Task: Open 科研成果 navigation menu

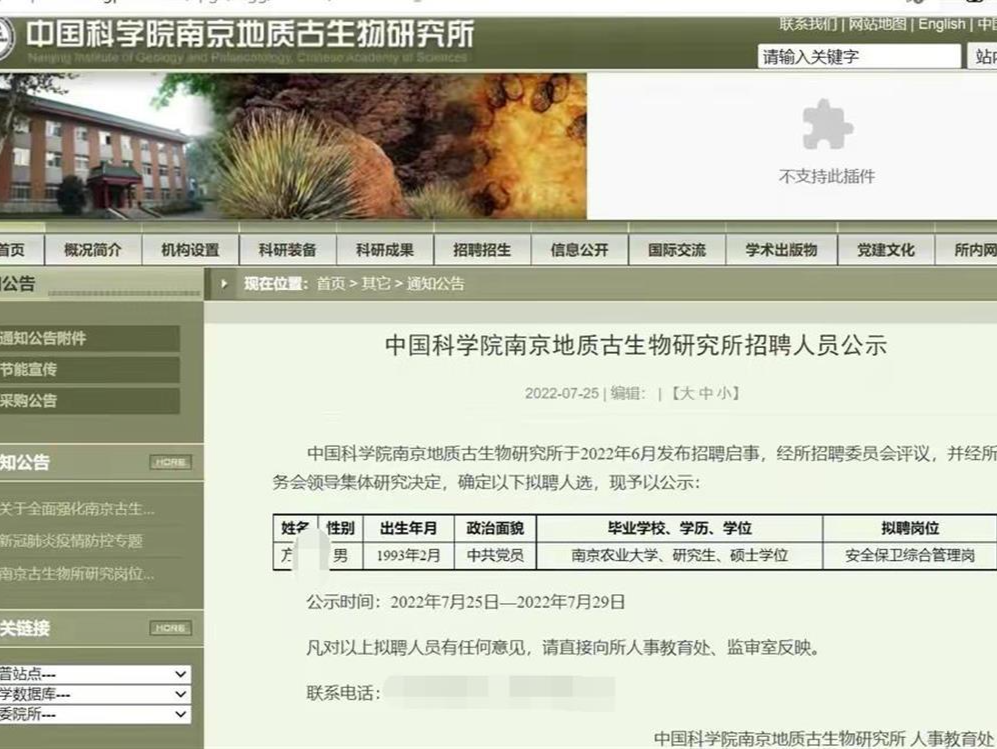Action: 385,250
